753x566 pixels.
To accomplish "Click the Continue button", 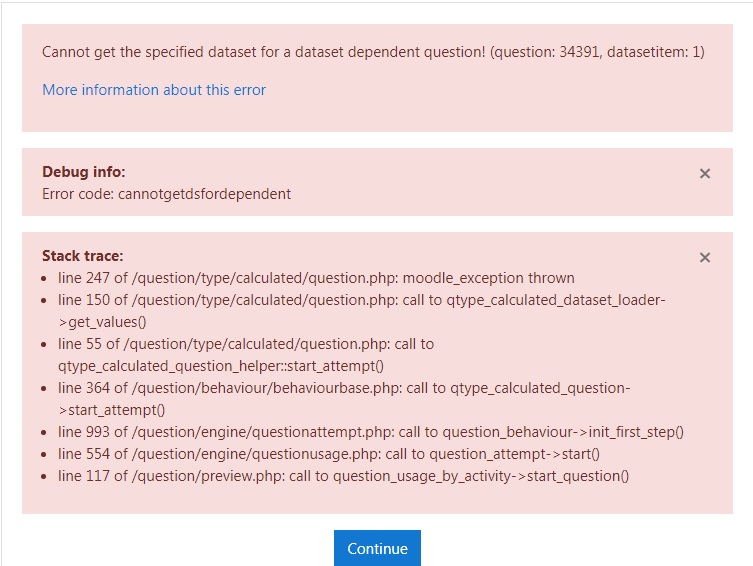I will tap(377, 548).
